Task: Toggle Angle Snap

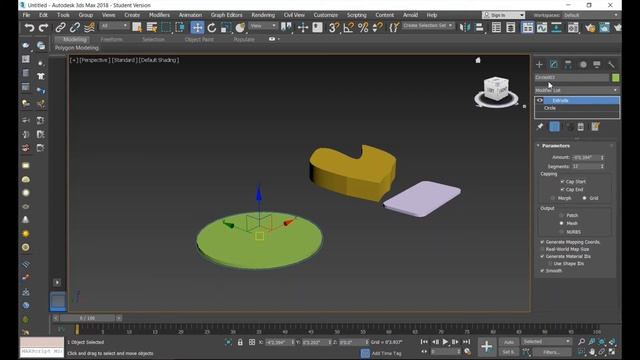Action: coord(349,28)
